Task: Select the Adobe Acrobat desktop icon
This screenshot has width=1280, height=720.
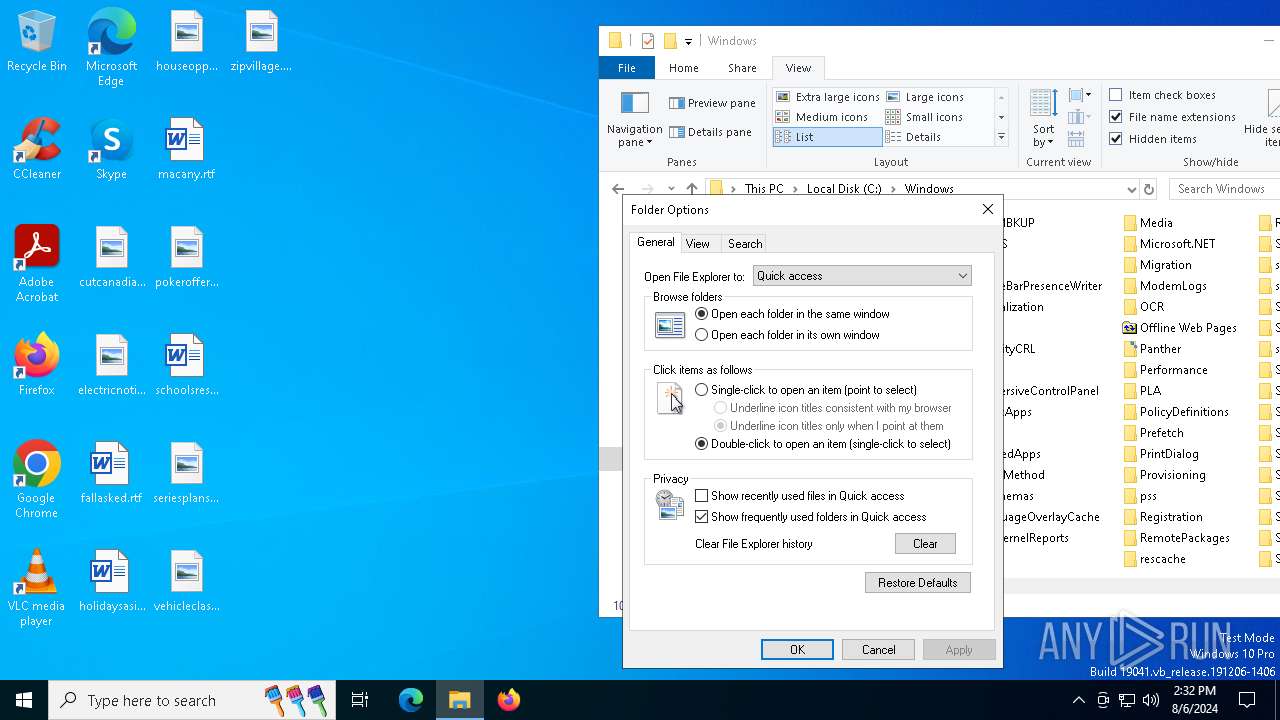Action: [36, 264]
